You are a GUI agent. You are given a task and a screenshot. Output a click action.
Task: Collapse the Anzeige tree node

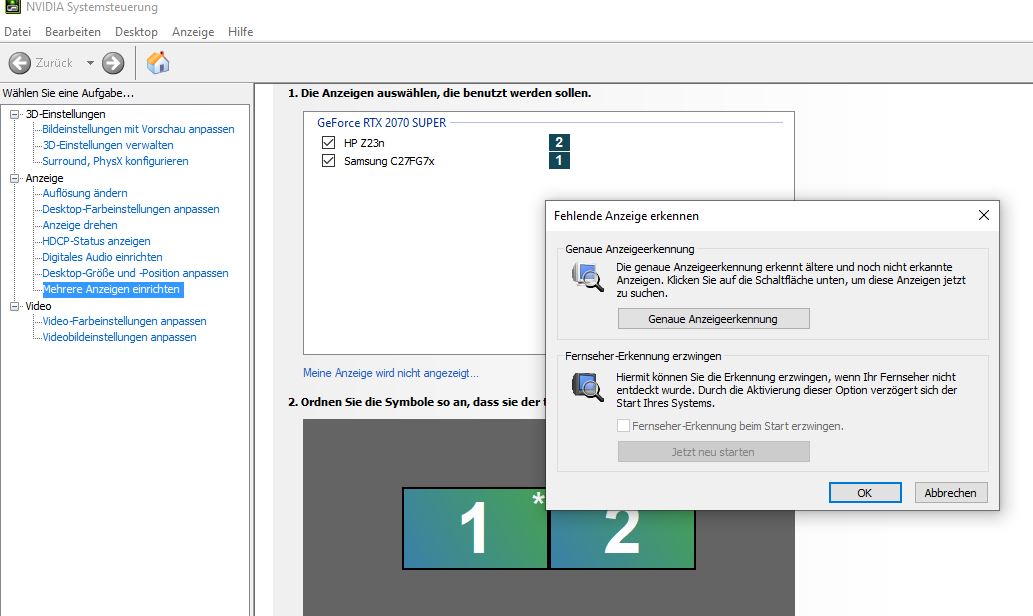point(14,178)
